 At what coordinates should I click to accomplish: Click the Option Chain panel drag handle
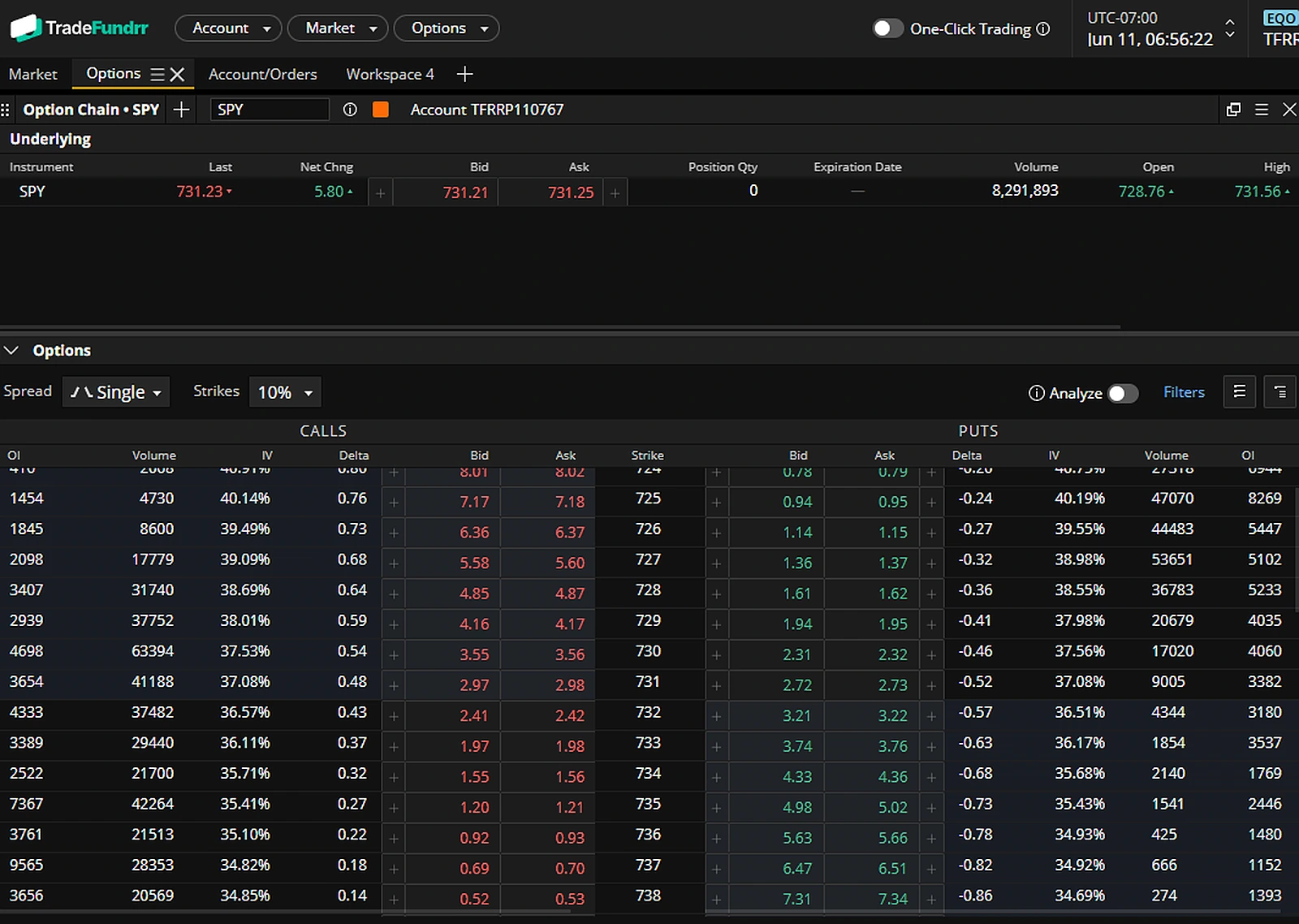tap(6, 110)
